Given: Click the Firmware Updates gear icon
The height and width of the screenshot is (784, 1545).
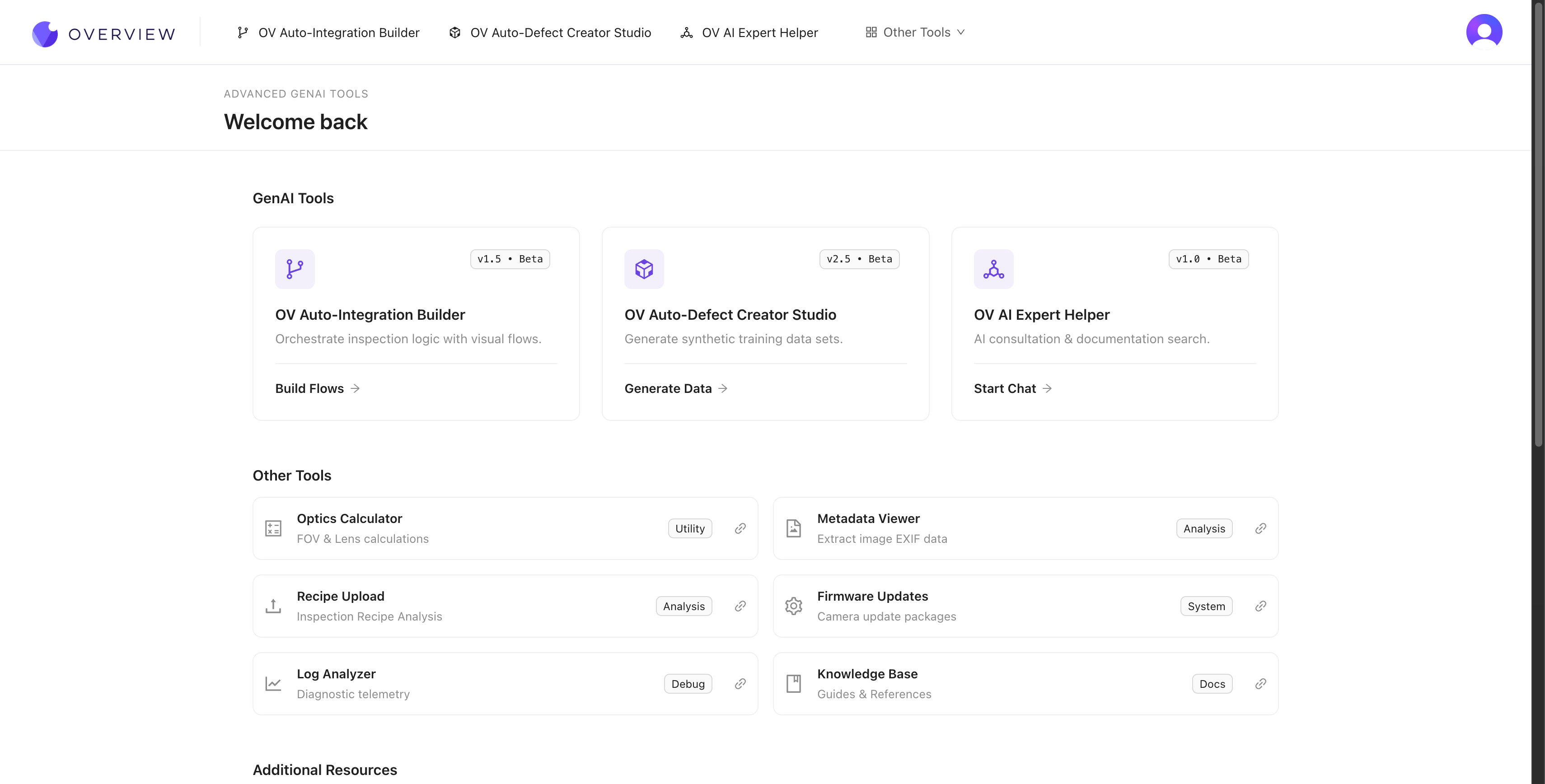Looking at the screenshot, I should (x=793, y=606).
